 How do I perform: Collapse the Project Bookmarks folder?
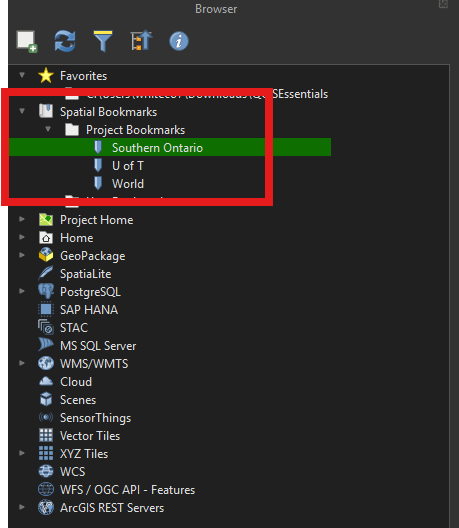tap(48, 129)
